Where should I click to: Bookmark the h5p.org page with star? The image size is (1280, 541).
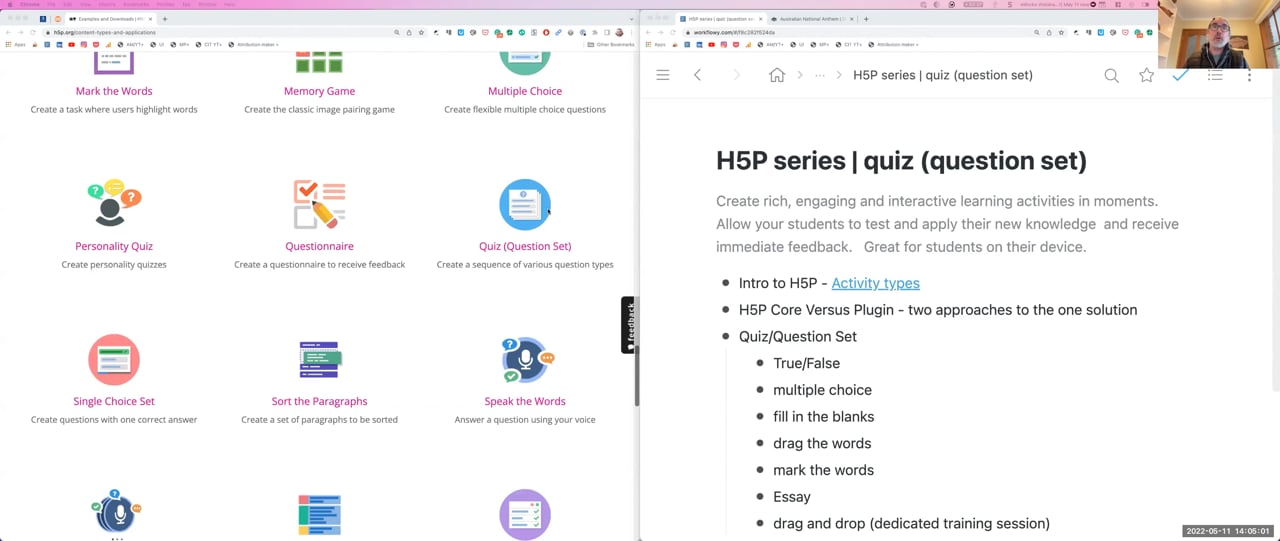(421, 32)
